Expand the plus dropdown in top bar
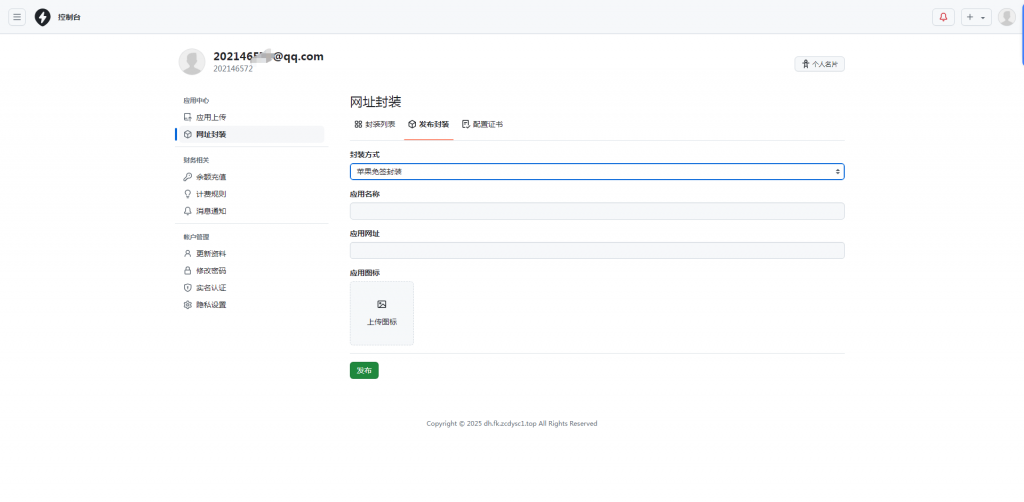 click(x=976, y=17)
